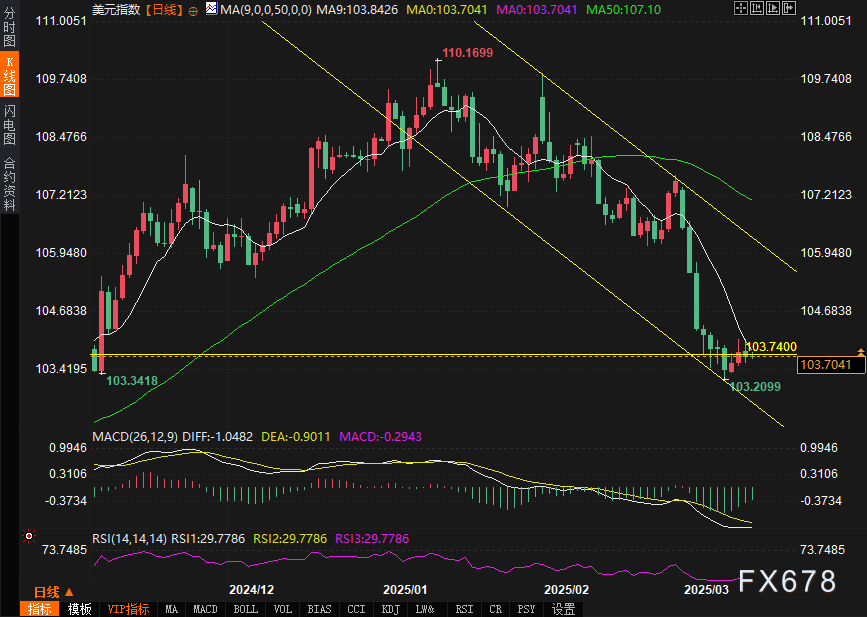Open the 闪电图 side tab
Image resolution: width=867 pixels, height=617 pixels.
pos(9,125)
